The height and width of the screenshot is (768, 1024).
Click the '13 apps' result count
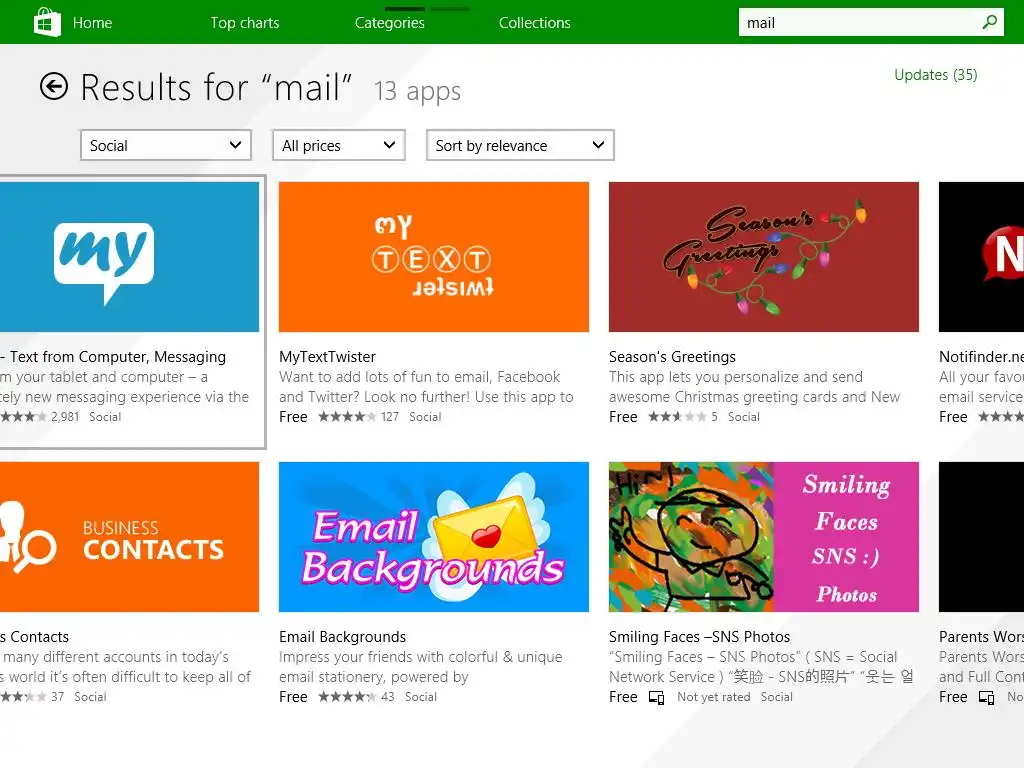417,91
